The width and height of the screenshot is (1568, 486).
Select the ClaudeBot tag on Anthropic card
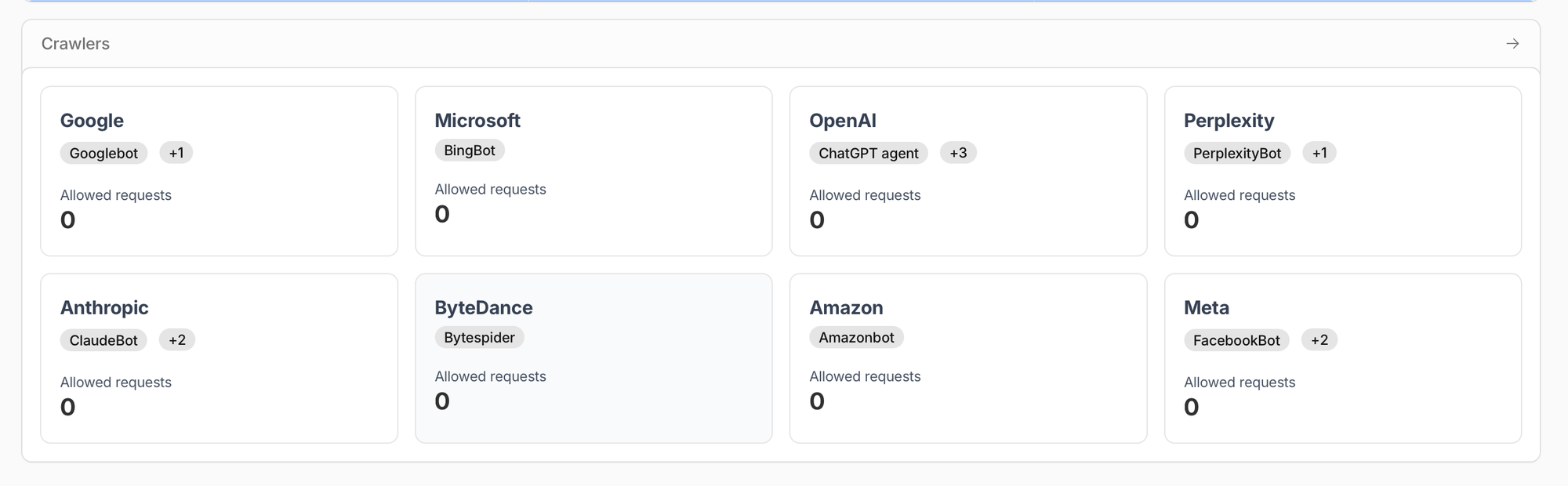coord(103,340)
